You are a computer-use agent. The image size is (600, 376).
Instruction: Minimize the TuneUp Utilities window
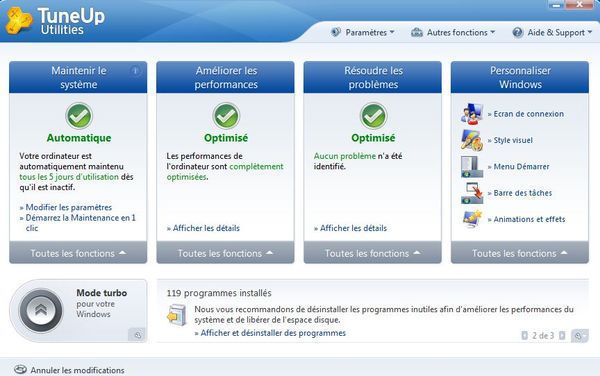click(557, 5)
